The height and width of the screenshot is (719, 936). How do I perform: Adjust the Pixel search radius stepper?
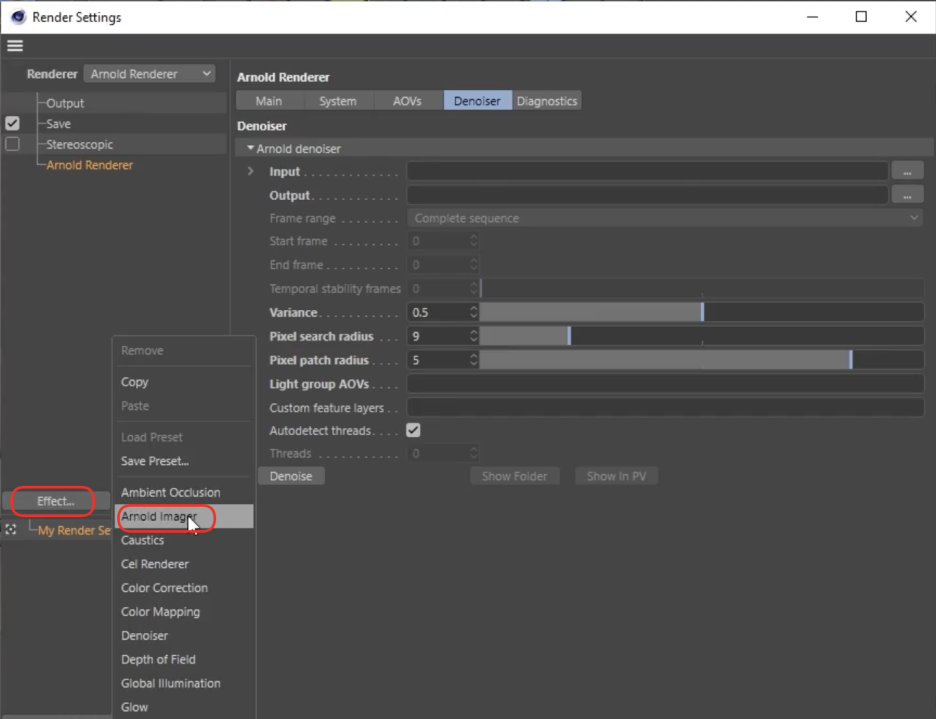click(473, 336)
